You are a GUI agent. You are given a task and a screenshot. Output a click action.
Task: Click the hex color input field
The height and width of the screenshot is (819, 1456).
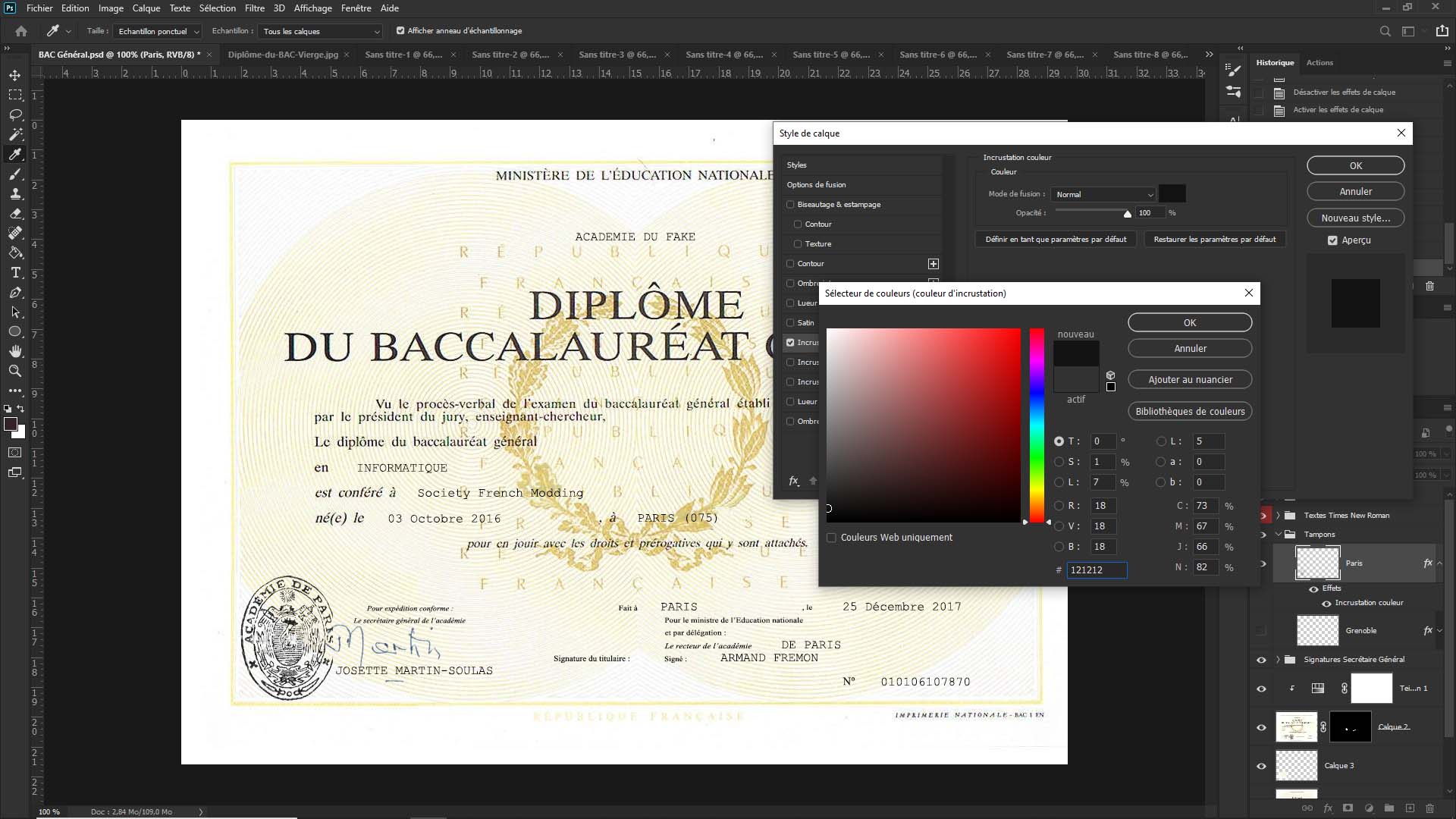[x=1097, y=570]
